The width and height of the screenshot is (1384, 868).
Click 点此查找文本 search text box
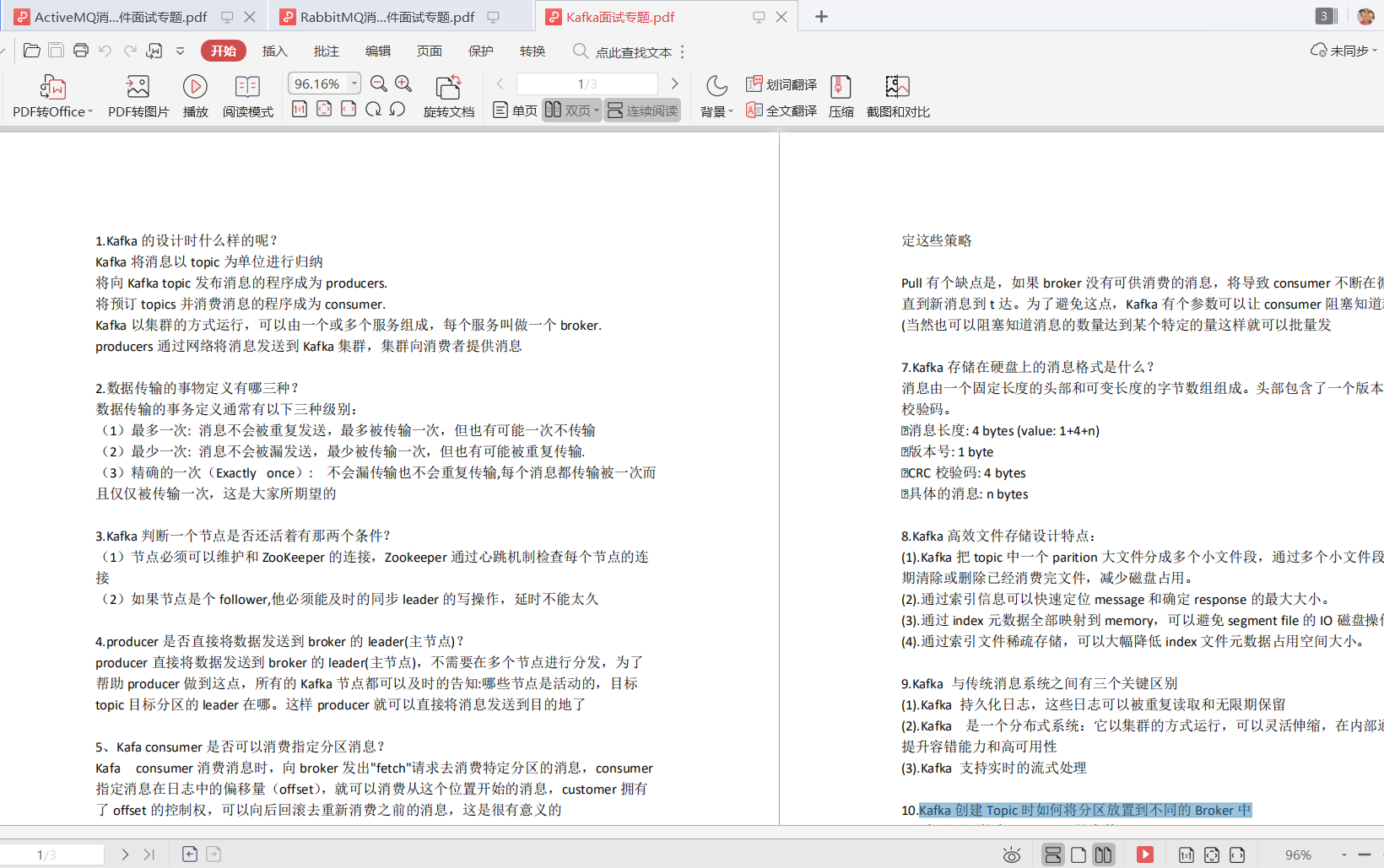click(634, 51)
